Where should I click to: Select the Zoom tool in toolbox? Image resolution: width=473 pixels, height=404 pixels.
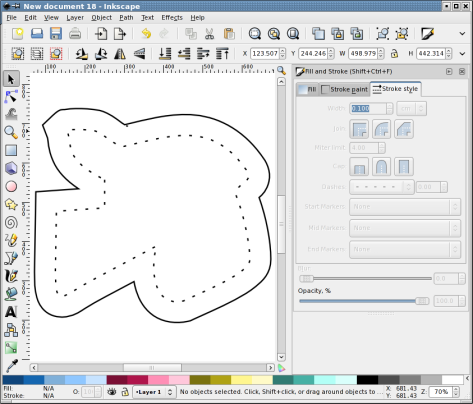tap(11, 132)
